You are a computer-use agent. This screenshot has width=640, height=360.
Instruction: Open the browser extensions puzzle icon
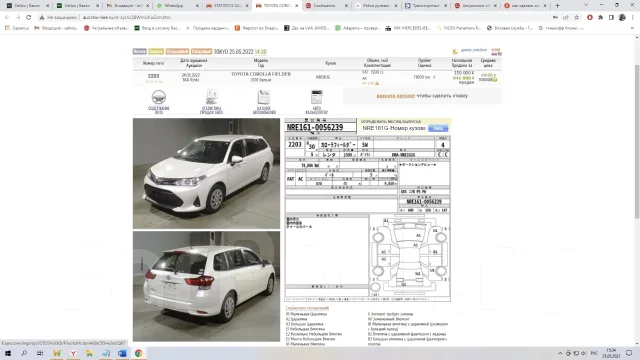click(600, 18)
